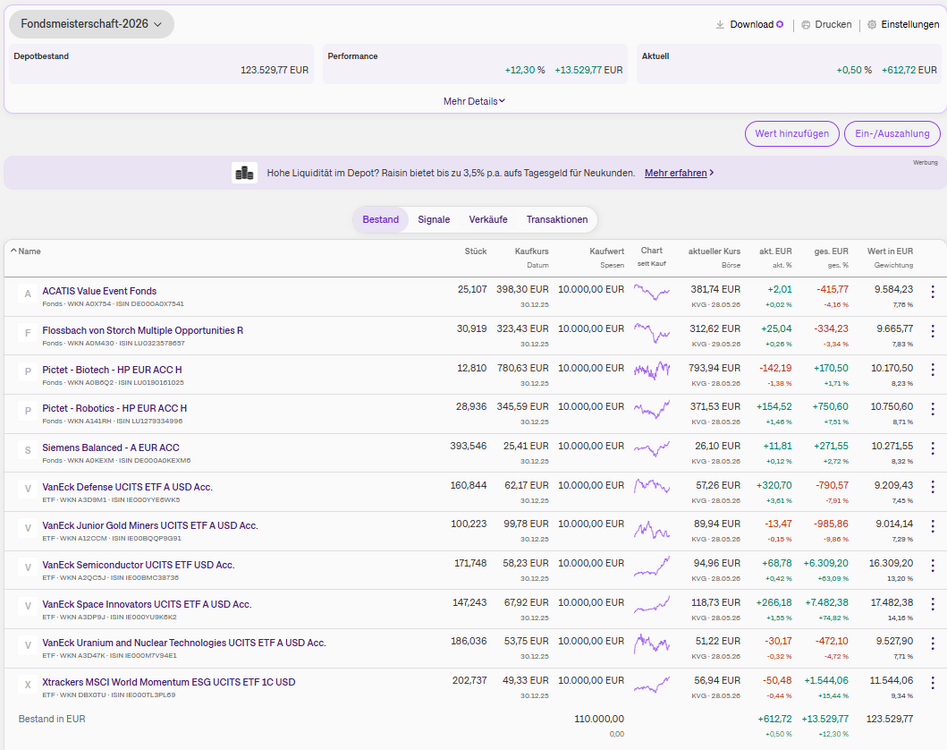
Task: Open VanEck Semiconductor UCITS ETF link
Action: tap(138, 565)
